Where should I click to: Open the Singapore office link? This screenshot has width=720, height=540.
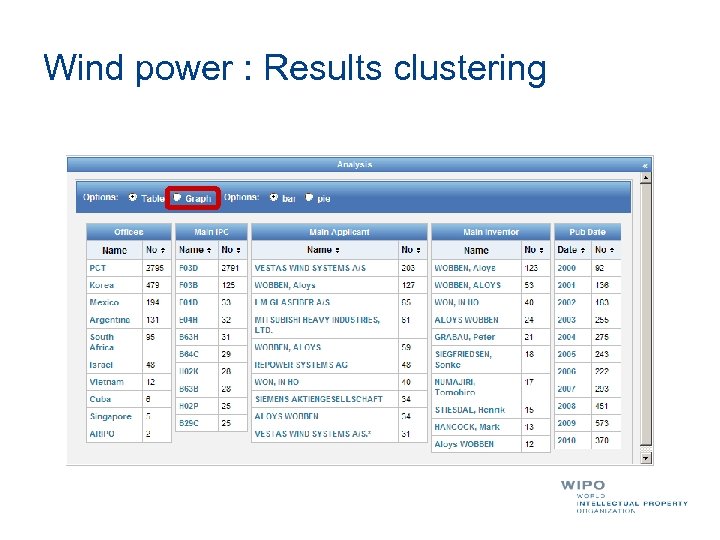111,416
